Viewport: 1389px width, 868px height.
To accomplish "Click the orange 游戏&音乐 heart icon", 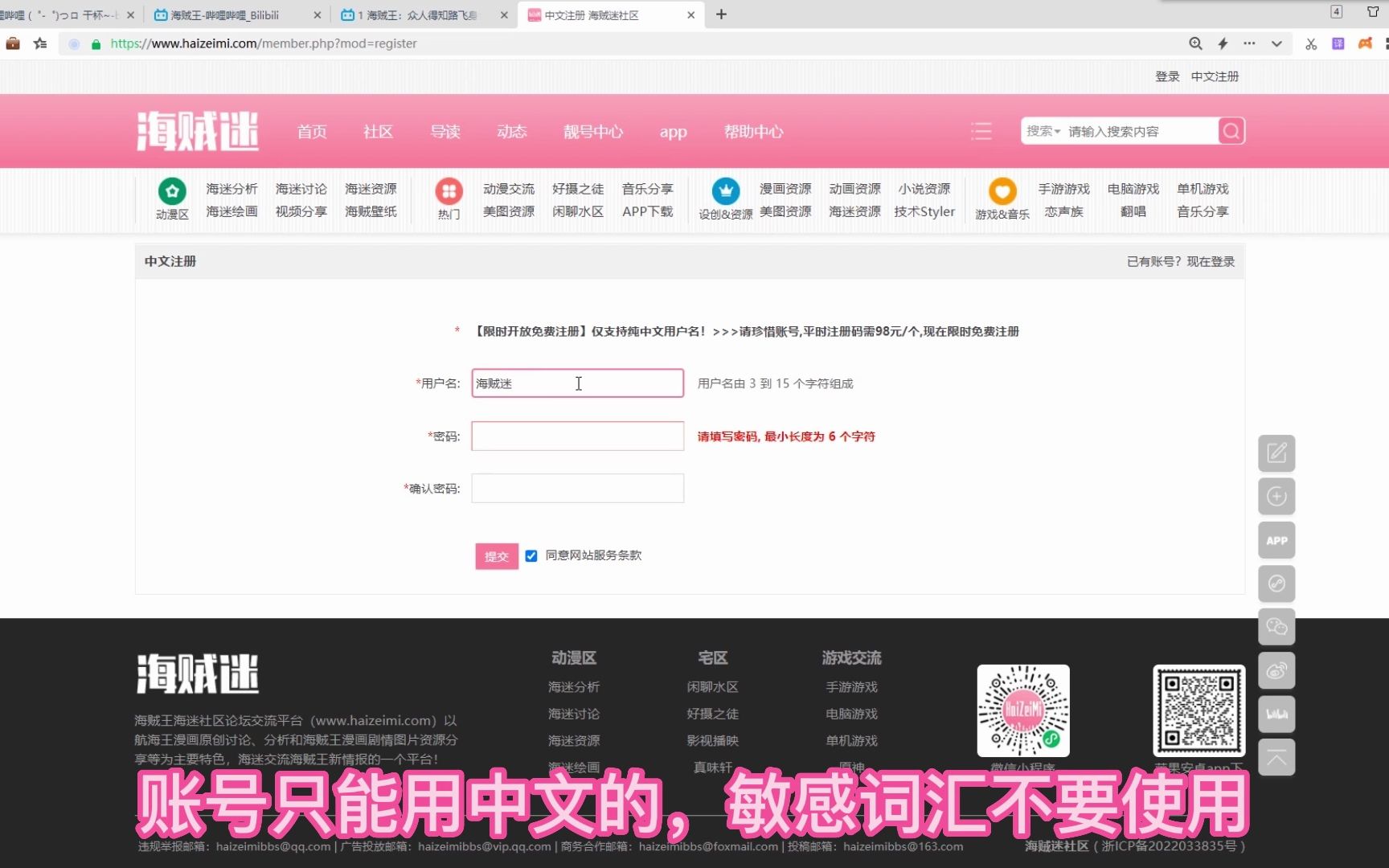I will (x=1002, y=191).
